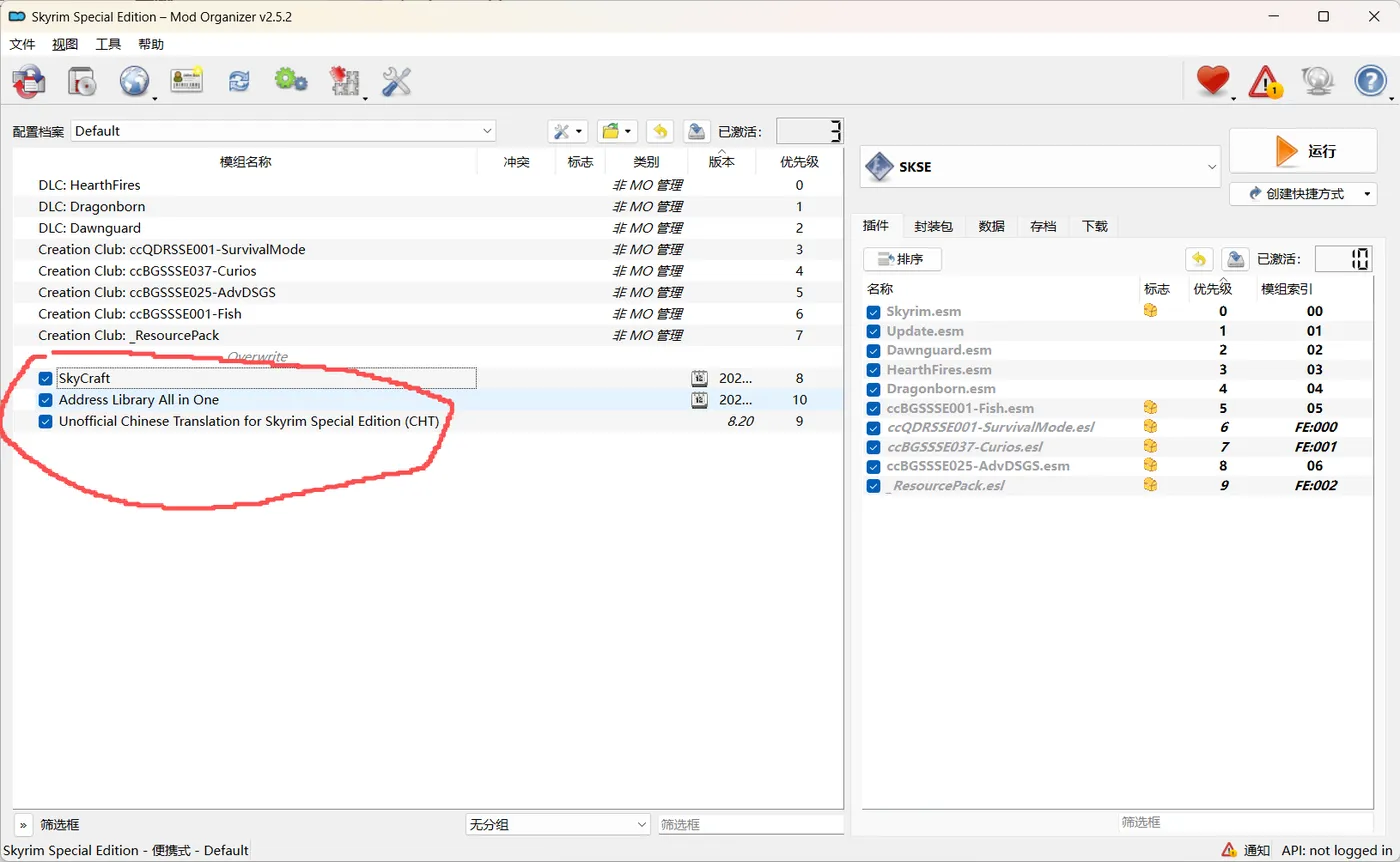Open the profiles ID card icon
This screenshot has height=862, width=1400.
[186, 82]
